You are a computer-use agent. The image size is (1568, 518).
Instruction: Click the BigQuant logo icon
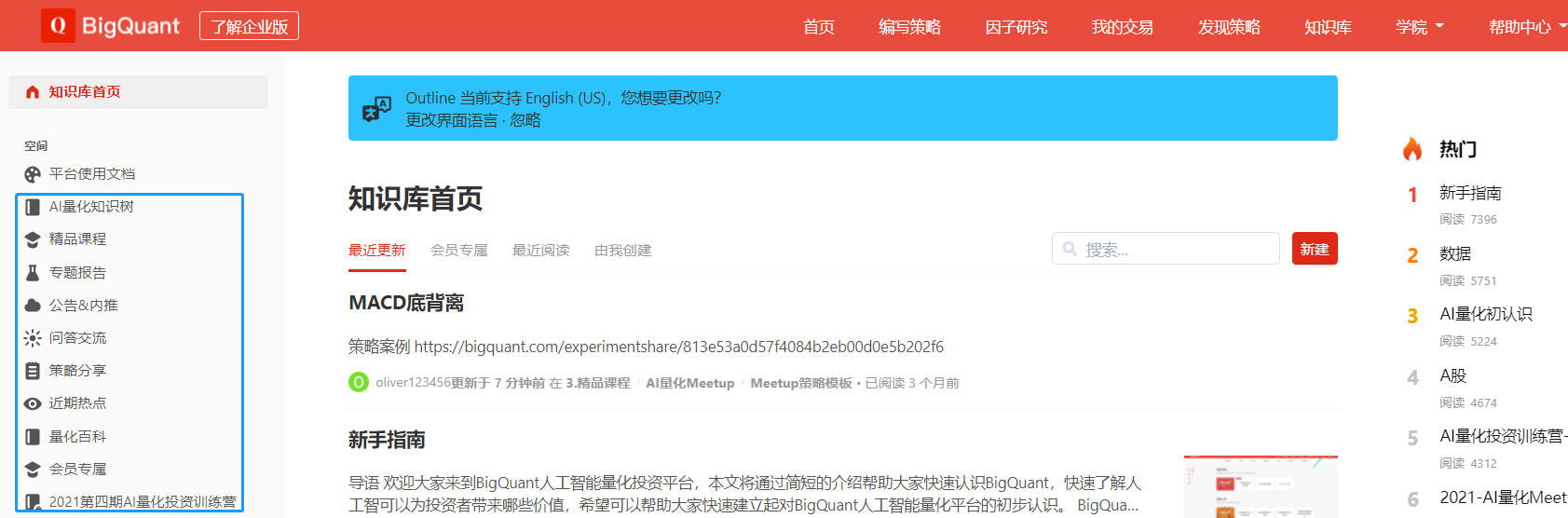pos(58,26)
